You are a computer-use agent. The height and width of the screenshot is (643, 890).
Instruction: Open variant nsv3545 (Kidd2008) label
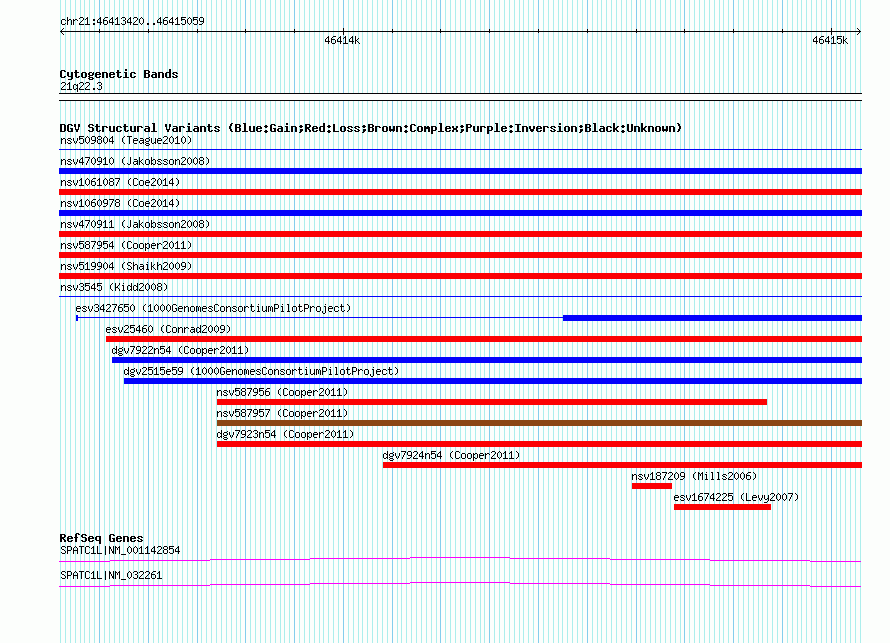click(114, 287)
